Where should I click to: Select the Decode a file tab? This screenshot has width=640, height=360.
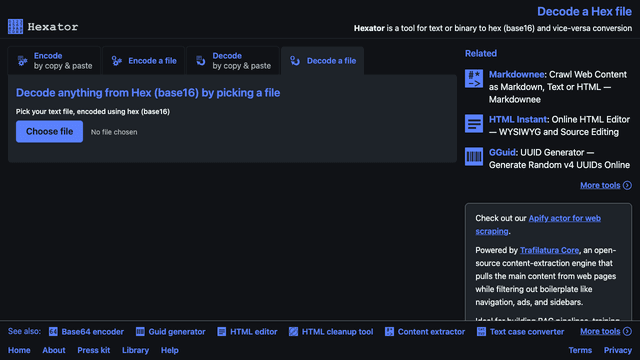pos(322,61)
